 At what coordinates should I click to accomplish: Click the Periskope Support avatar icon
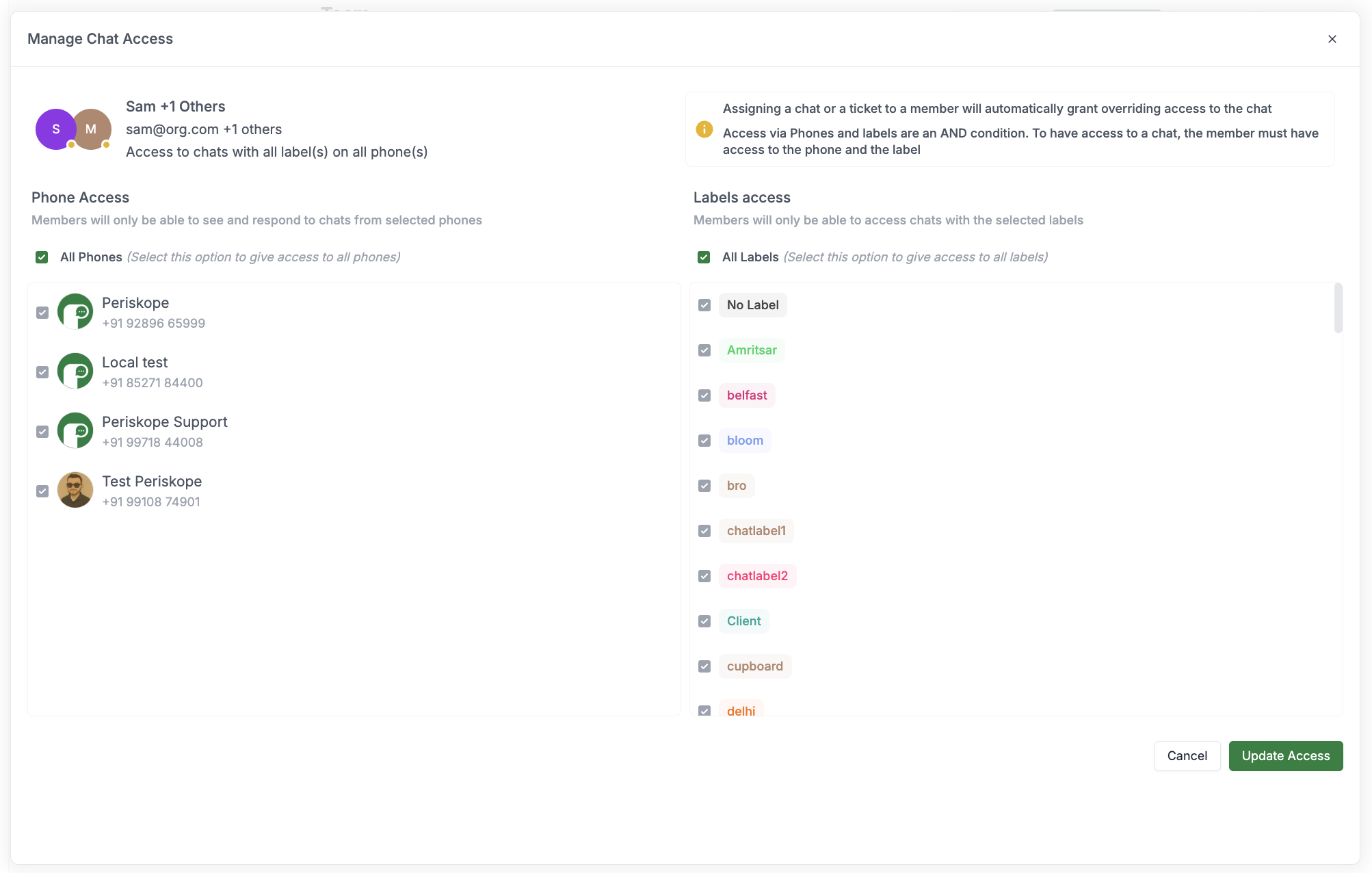click(x=75, y=430)
